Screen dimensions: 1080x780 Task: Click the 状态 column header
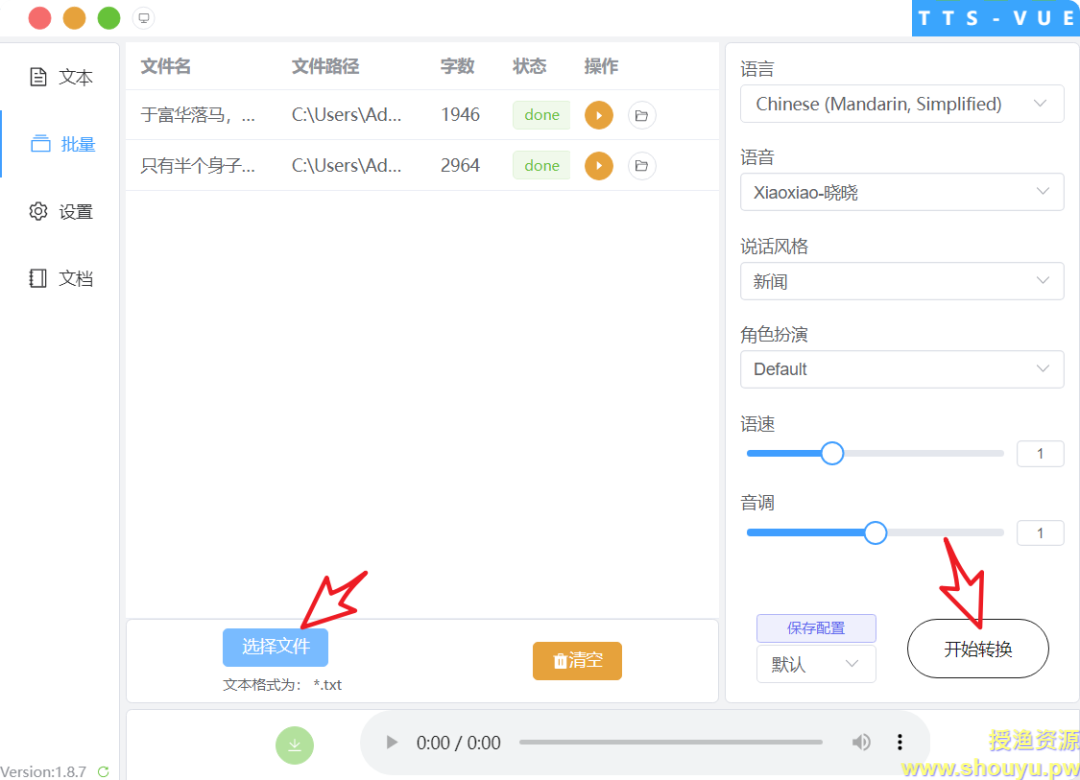coord(530,66)
